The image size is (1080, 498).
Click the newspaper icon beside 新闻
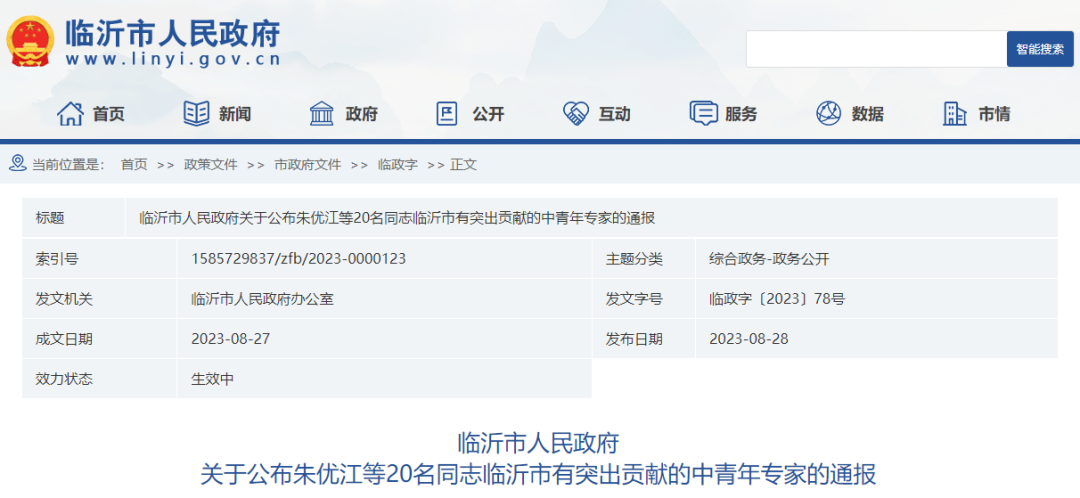pyautogui.click(x=196, y=114)
